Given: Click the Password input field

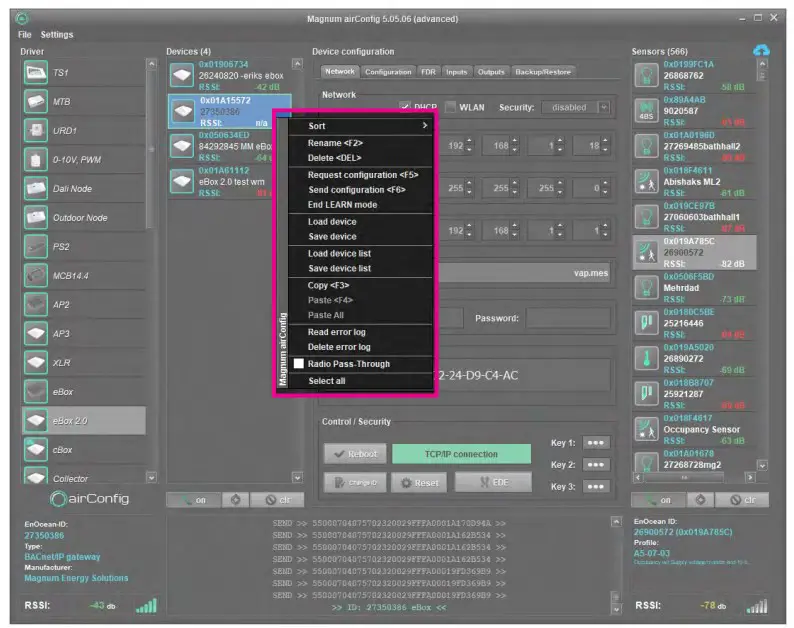Looking at the screenshot, I should coord(568,319).
